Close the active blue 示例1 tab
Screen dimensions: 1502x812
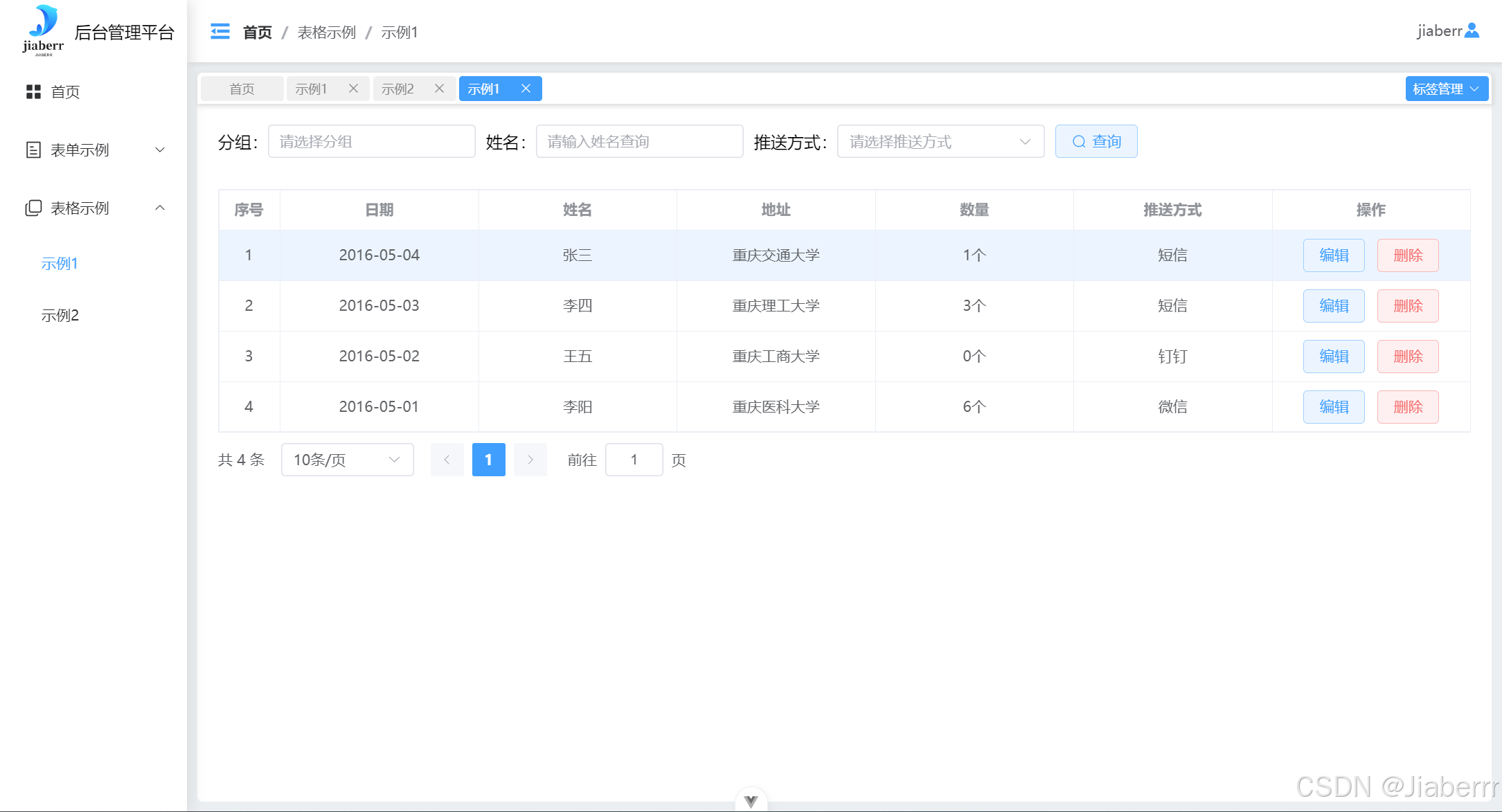(x=526, y=89)
